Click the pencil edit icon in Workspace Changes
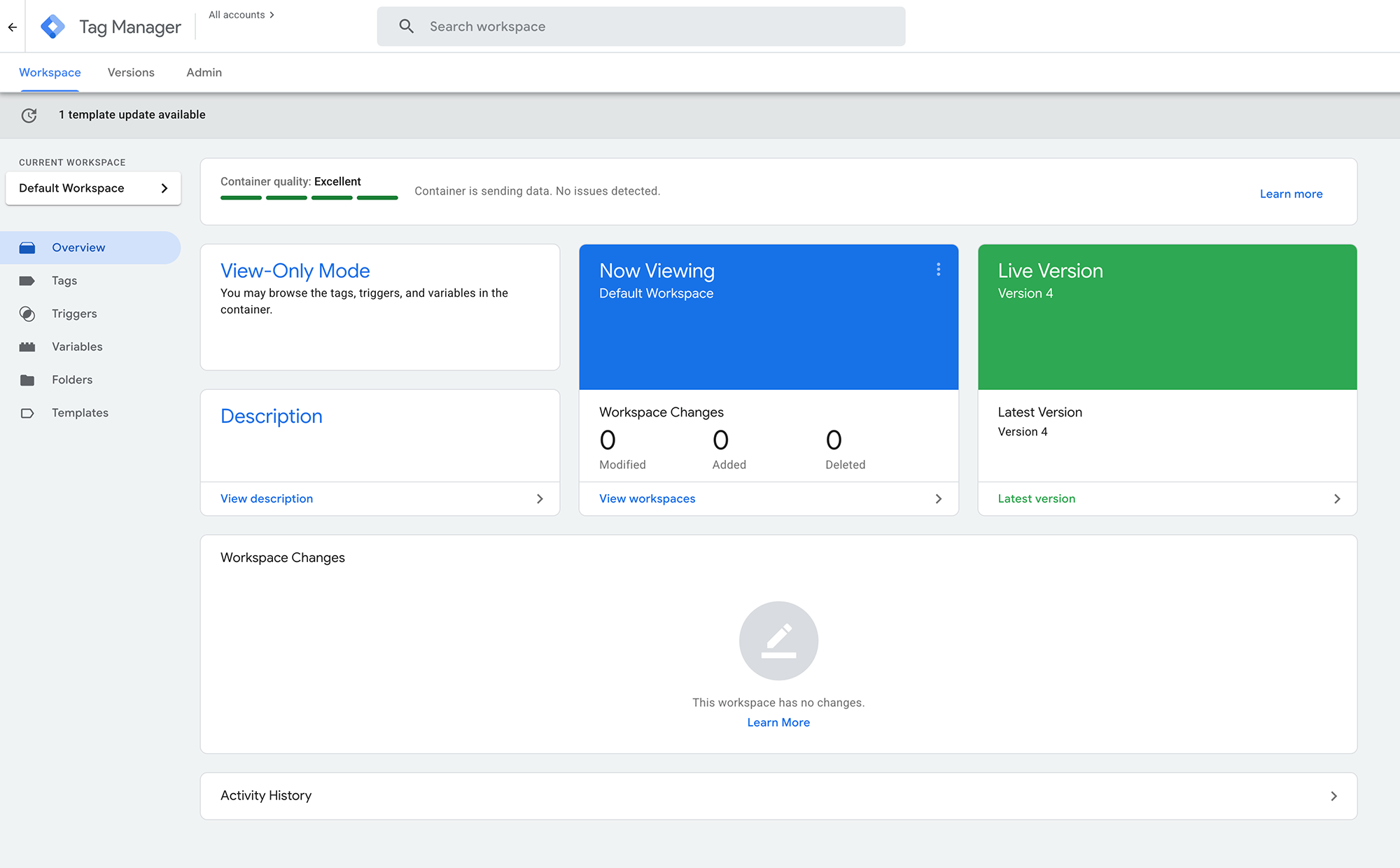The width and height of the screenshot is (1400, 868). point(778,640)
